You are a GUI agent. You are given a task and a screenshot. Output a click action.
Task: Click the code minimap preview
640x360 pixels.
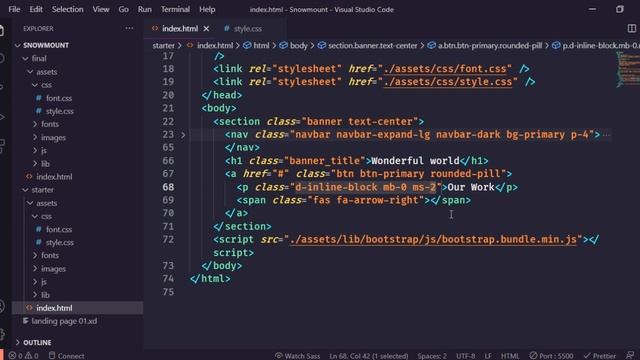point(628,69)
